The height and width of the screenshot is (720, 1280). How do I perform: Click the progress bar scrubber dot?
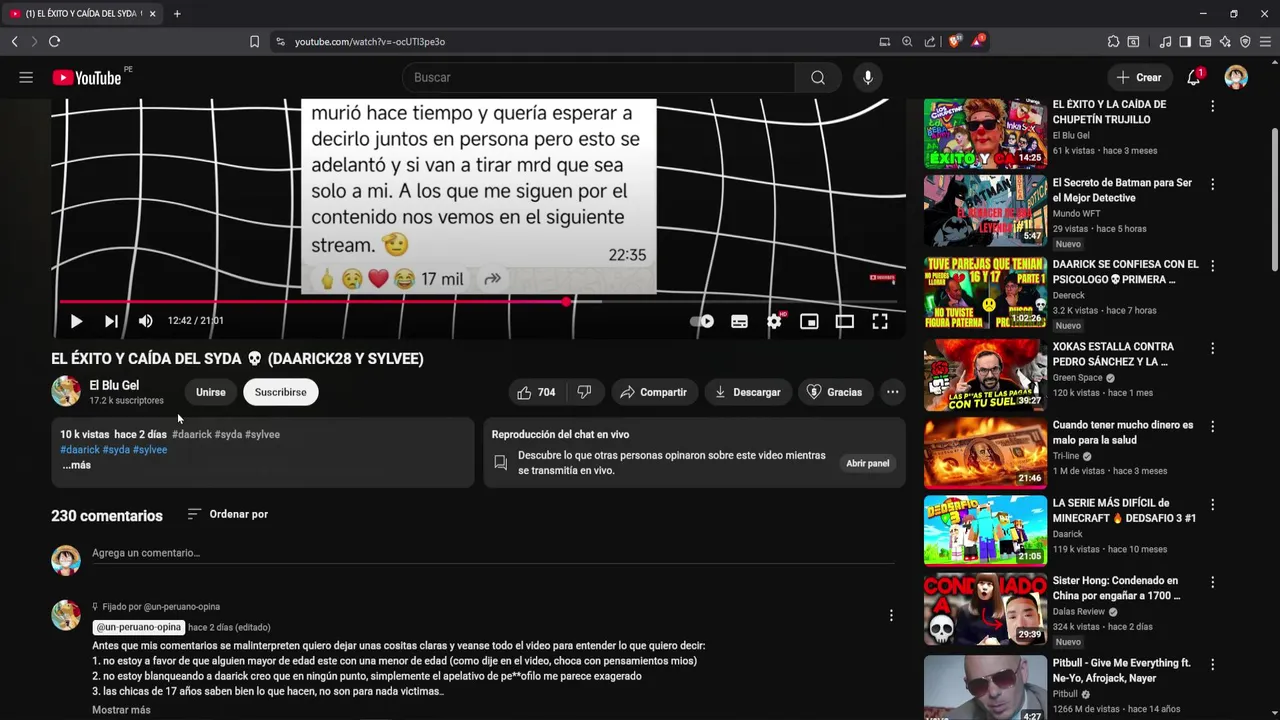coord(566,301)
